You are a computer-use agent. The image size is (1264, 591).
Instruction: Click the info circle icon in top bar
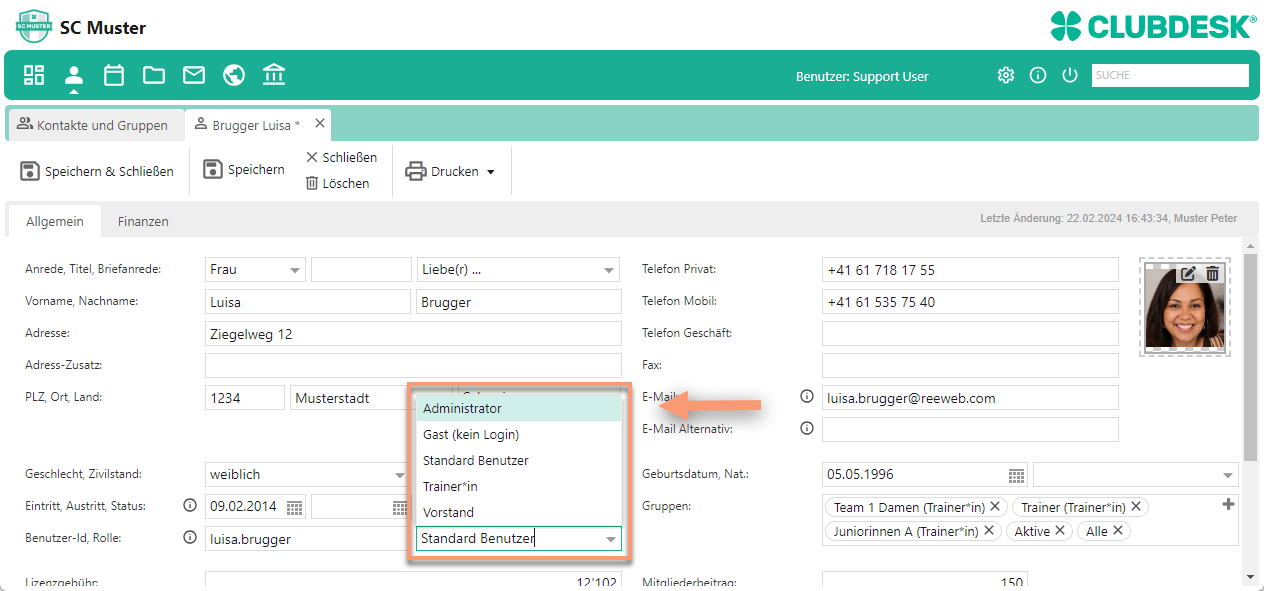click(1038, 75)
